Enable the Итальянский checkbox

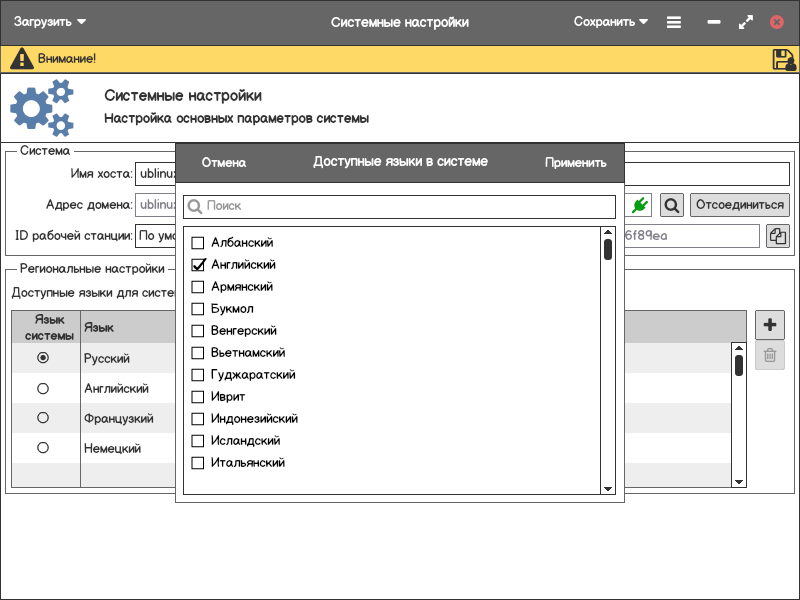click(x=198, y=463)
